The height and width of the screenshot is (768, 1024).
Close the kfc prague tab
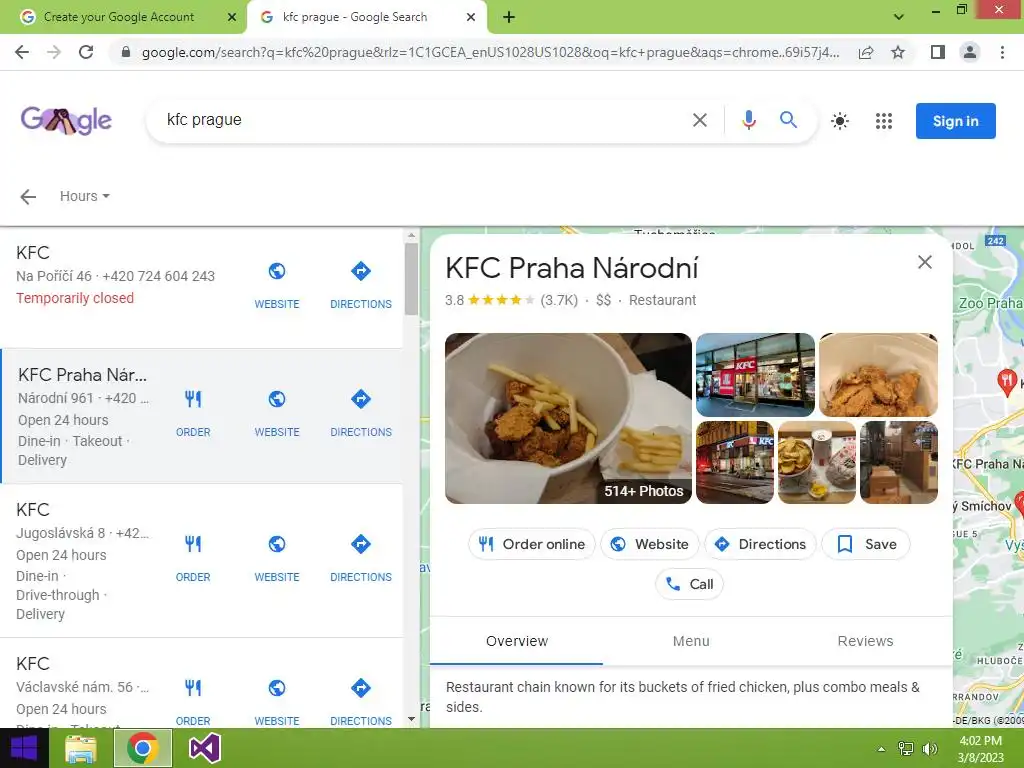(471, 17)
